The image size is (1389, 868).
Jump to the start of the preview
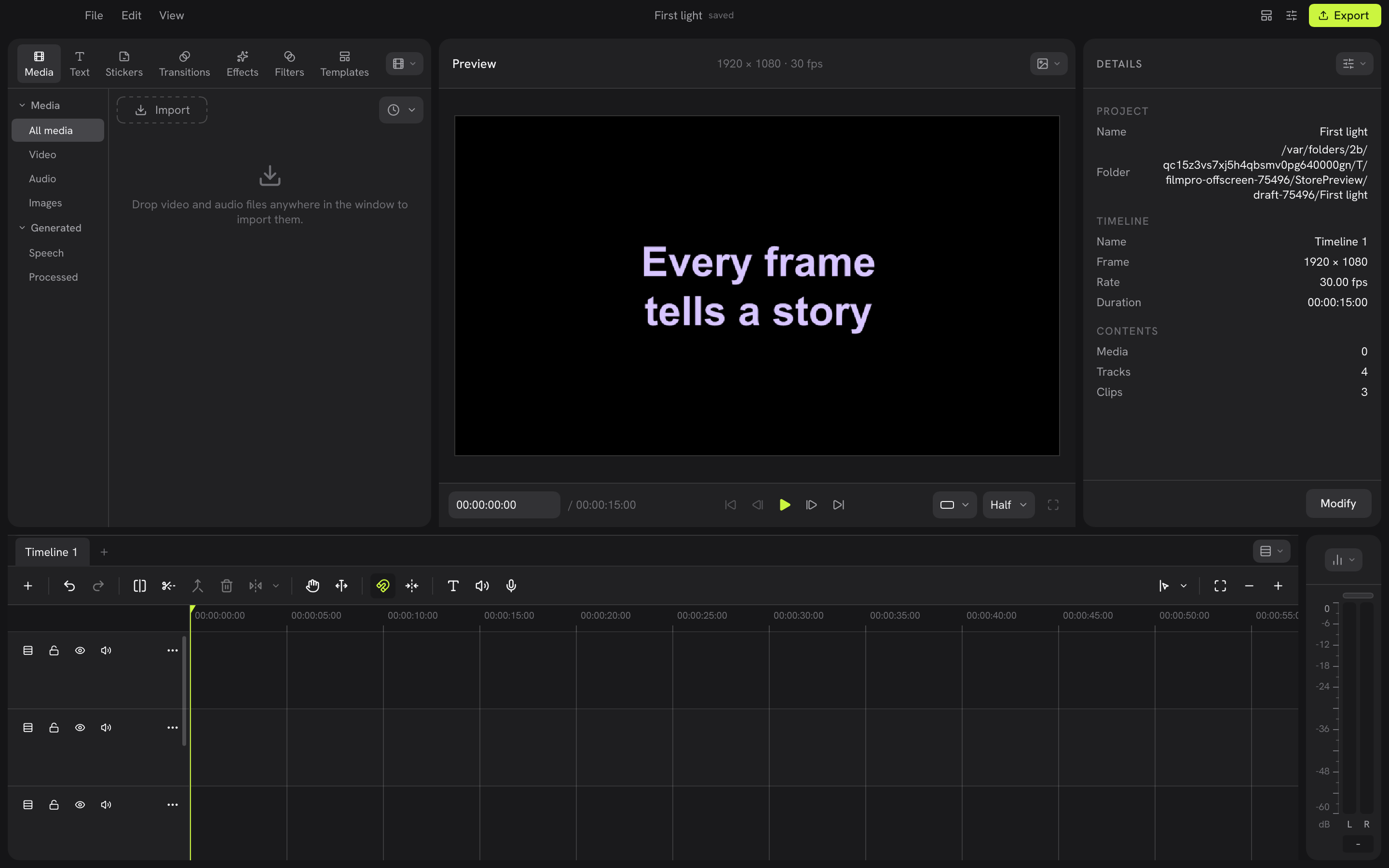(x=730, y=504)
